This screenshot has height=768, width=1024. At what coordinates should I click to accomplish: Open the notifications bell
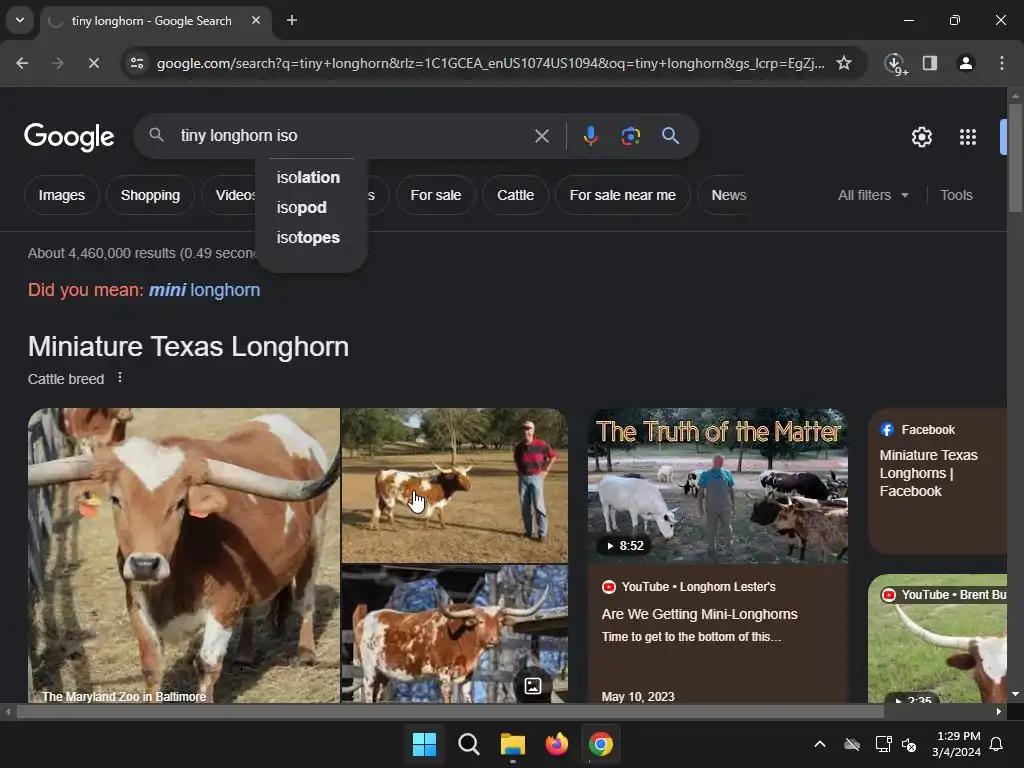pos(997,744)
